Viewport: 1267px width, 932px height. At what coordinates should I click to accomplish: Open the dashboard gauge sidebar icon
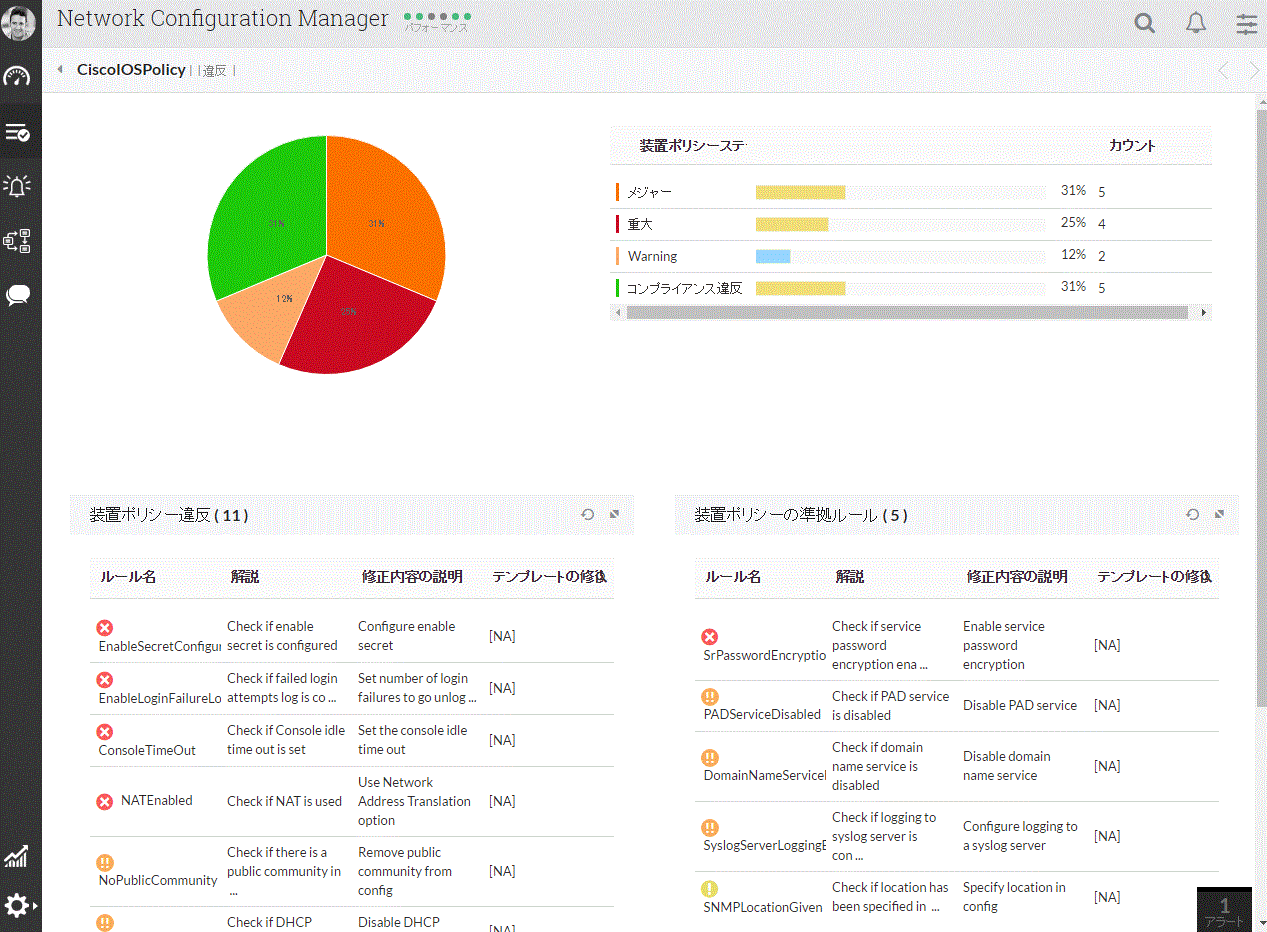click(18, 76)
